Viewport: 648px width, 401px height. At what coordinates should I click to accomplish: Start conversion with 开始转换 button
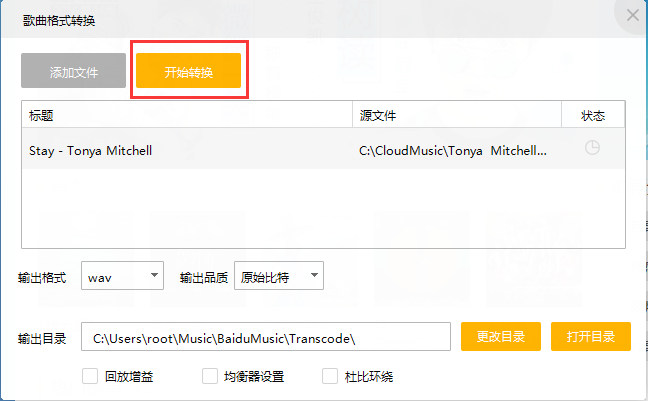pos(189,71)
